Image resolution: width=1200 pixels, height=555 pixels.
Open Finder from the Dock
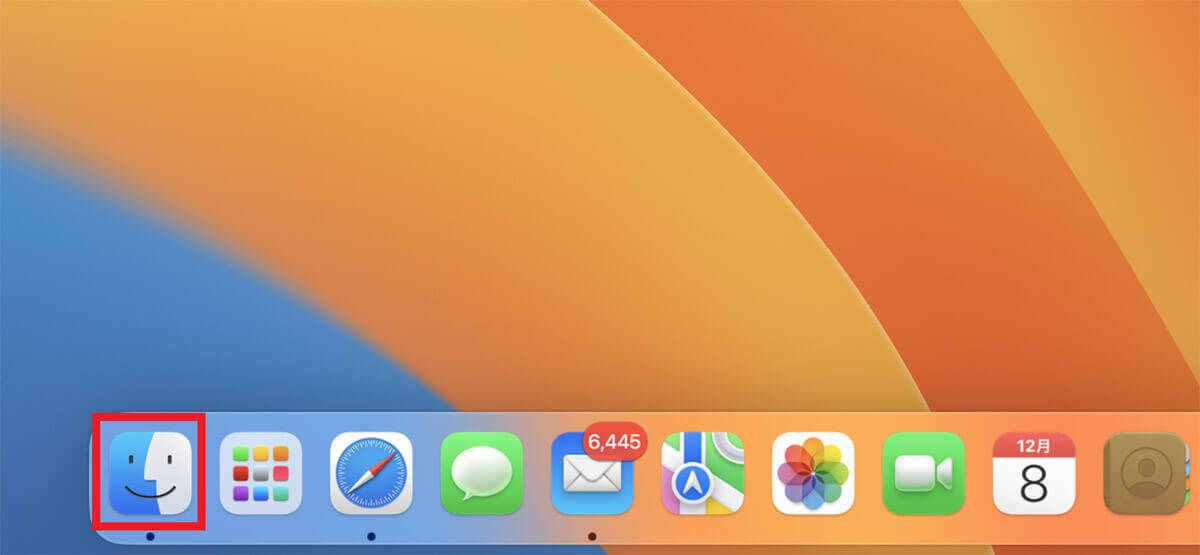pos(150,473)
